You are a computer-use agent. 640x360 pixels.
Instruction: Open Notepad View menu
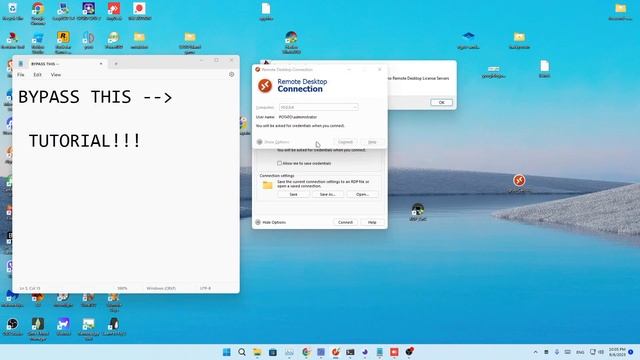pos(56,75)
